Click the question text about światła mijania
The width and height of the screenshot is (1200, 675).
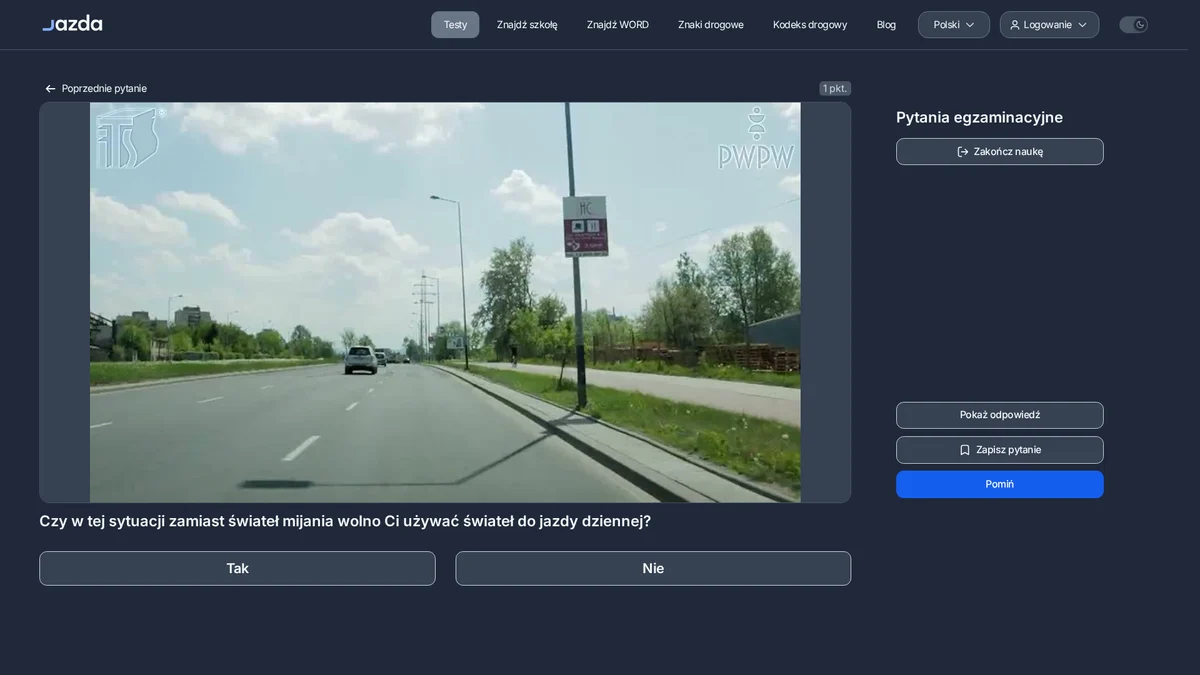tap(345, 521)
